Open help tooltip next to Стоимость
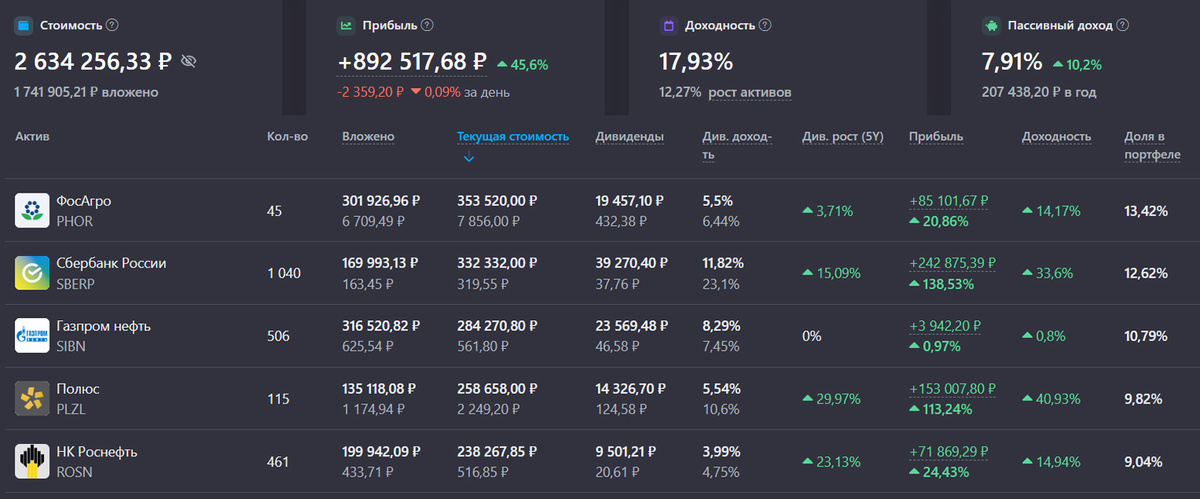The width and height of the screenshot is (1200, 499). (112, 25)
